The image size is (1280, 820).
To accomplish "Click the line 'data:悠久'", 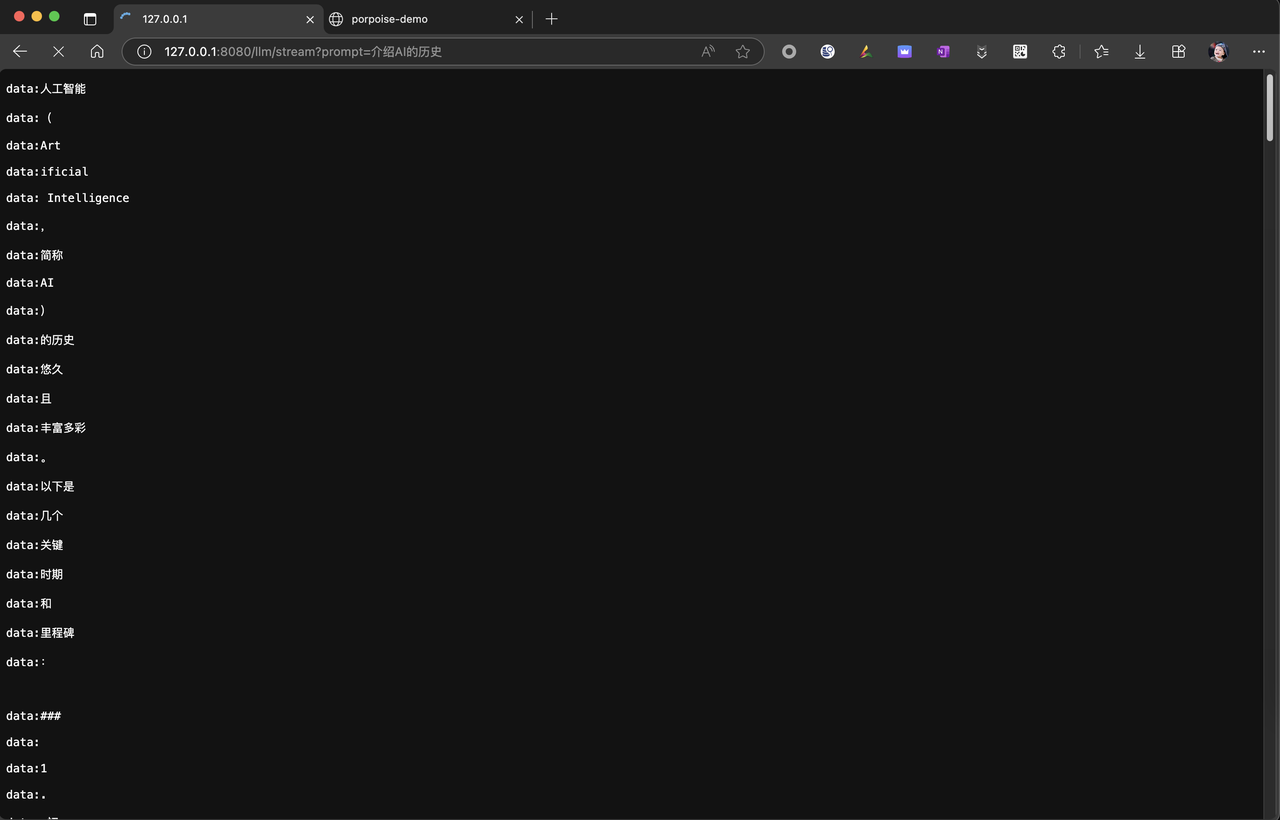I will pyautogui.click(x=35, y=369).
